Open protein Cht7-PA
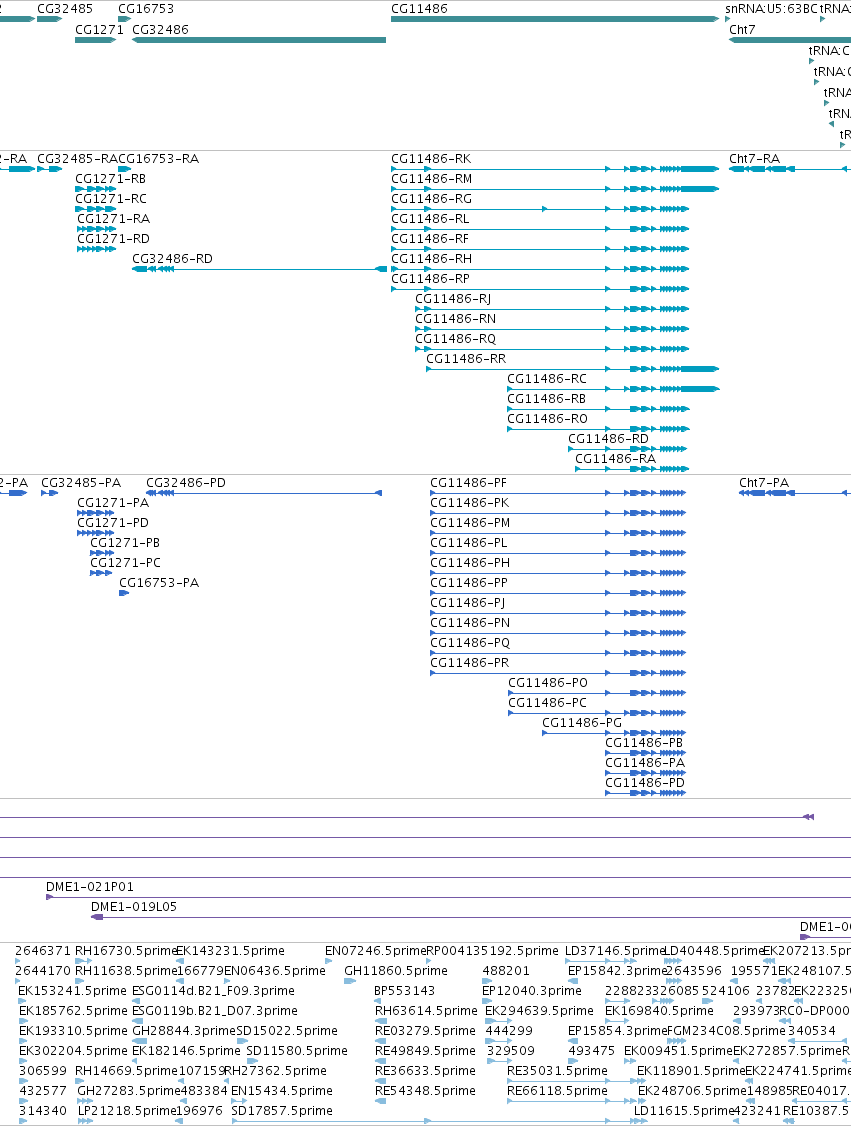Viewport: 851px width, 1126px height. [x=764, y=483]
